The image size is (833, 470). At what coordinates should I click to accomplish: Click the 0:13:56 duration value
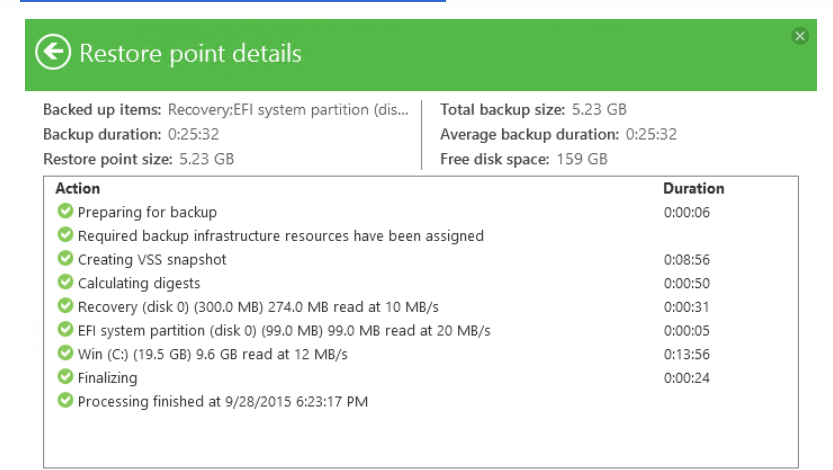[685, 354]
